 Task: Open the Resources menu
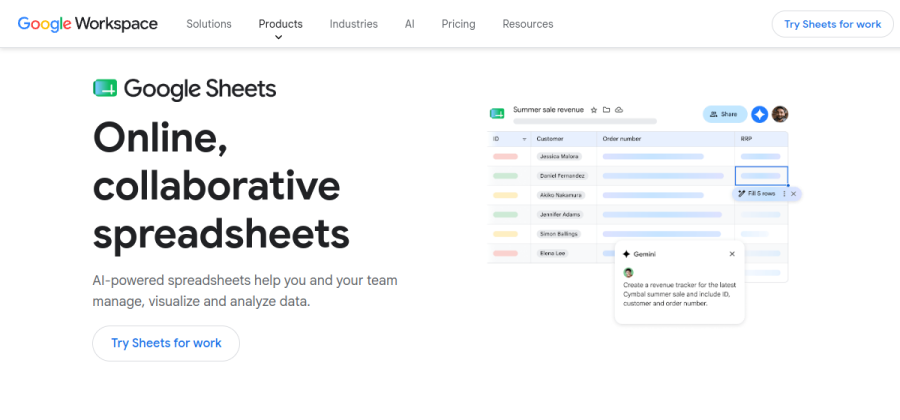click(x=527, y=24)
